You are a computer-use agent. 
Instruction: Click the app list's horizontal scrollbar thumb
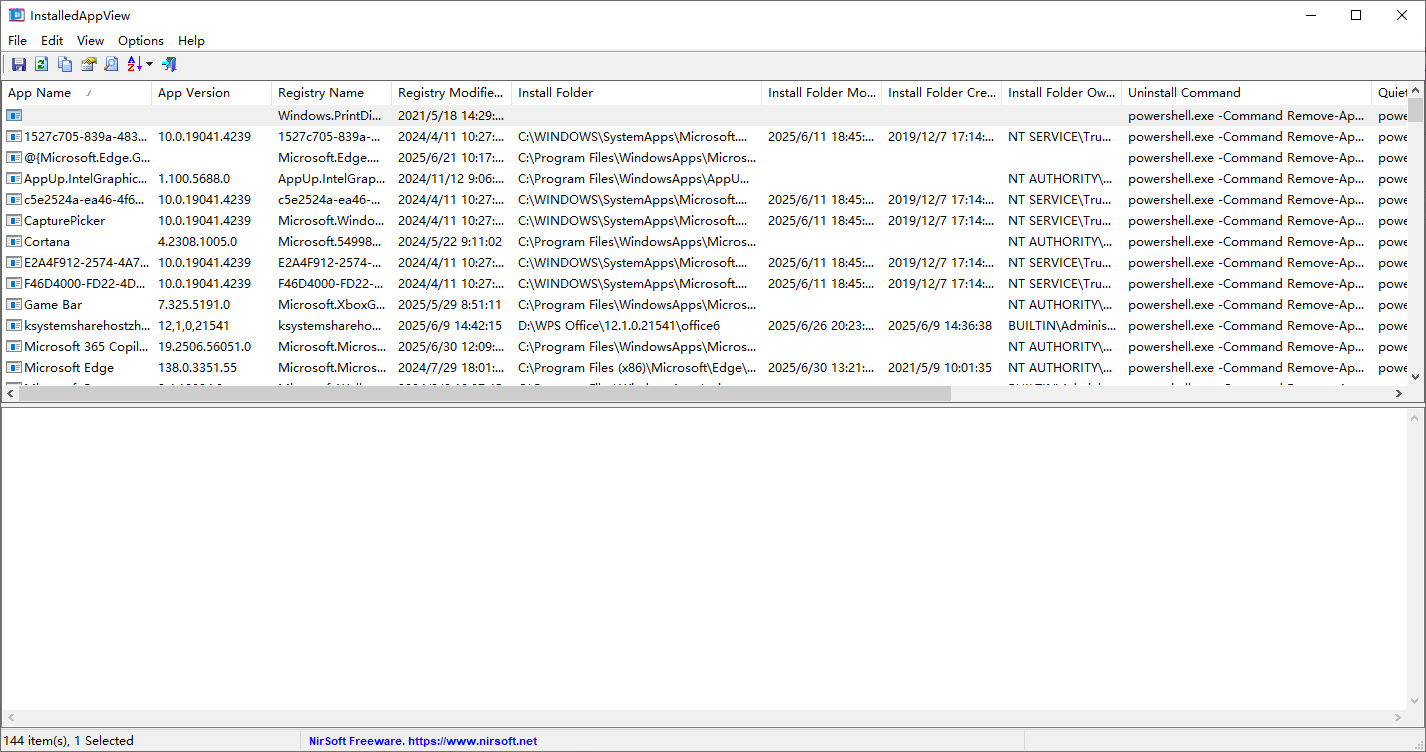click(484, 394)
